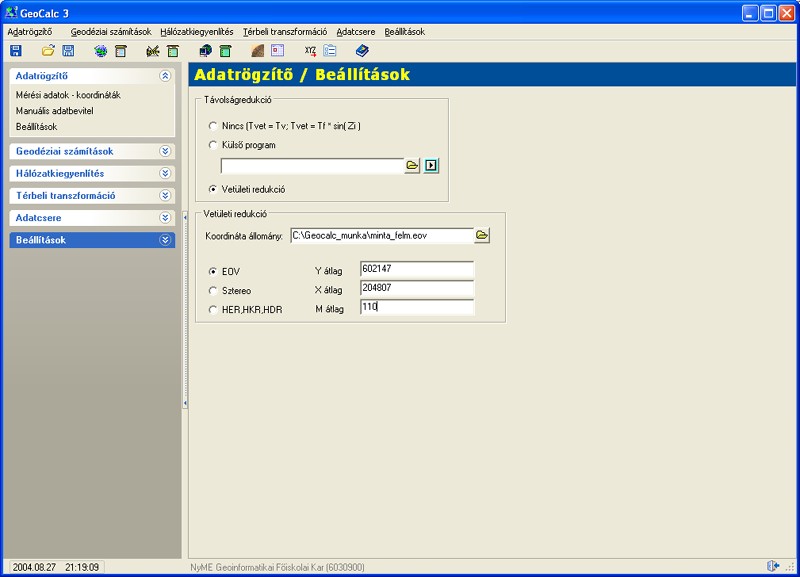Open Beállítások link under the Adatrögzítő panel

[x=36, y=127]
